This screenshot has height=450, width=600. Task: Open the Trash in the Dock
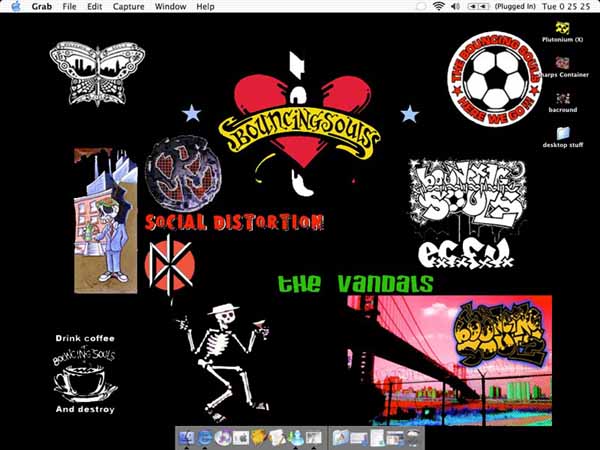(413, 438)
